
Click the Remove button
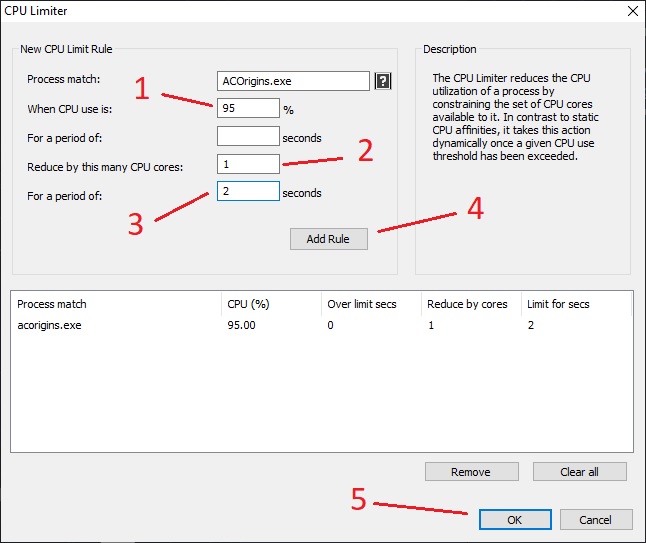tap(471, 472)
